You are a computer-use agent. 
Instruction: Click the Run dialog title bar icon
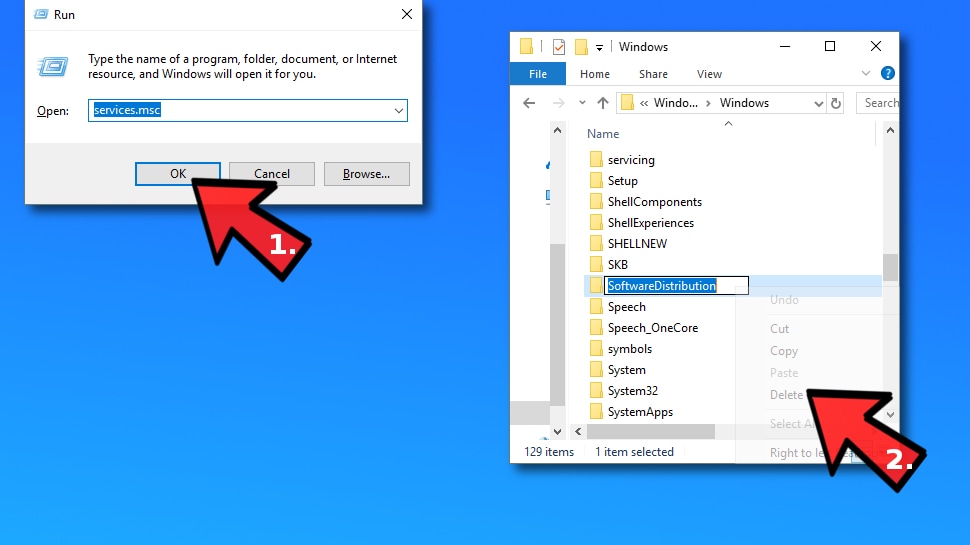[41, 14]
